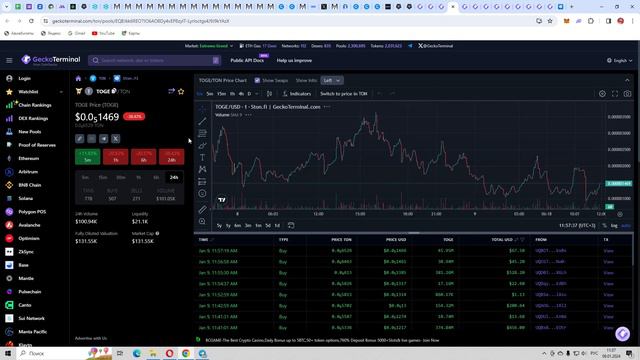Image resolution: width=640 pixels, height=360 pixels.
Task: Select BNB Chain network icon
Action: pyautogui.click(x=9, y=185)
